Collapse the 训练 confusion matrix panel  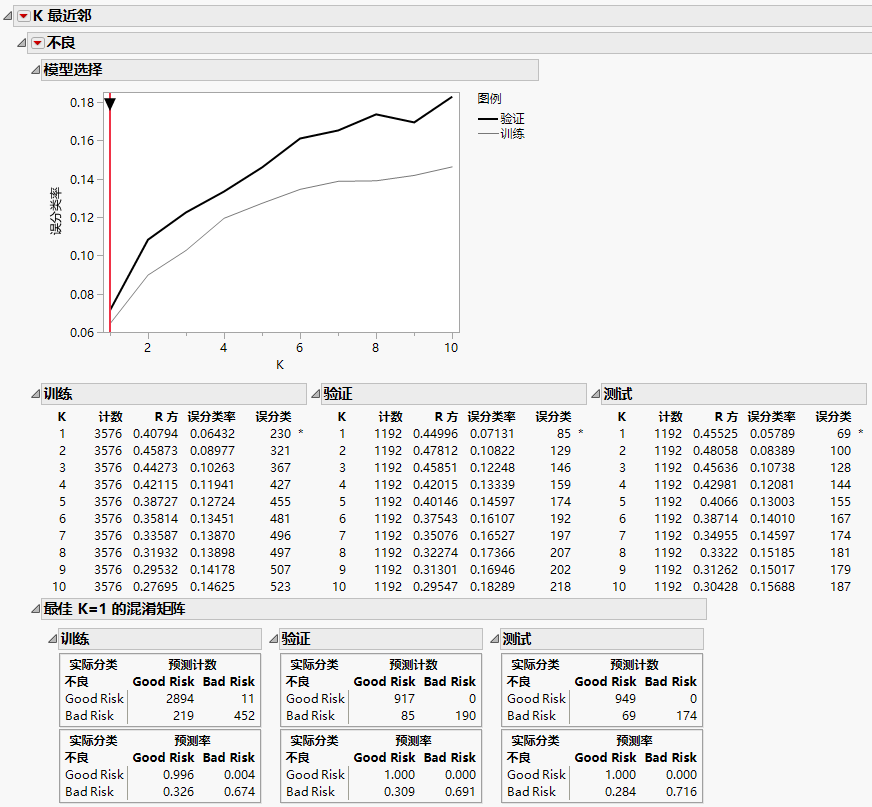pos(51,639)
